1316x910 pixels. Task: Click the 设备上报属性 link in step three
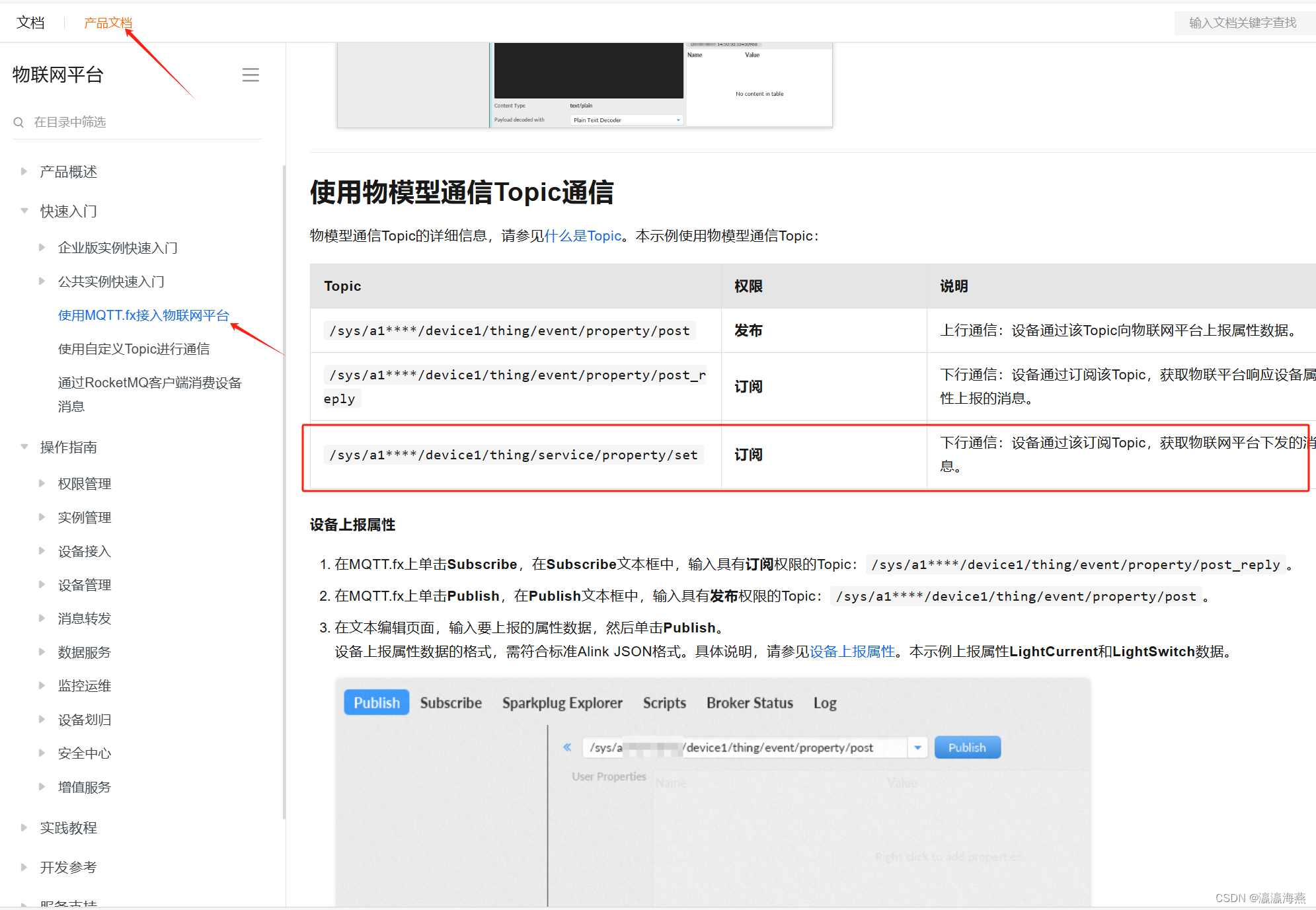click(851, 651)
